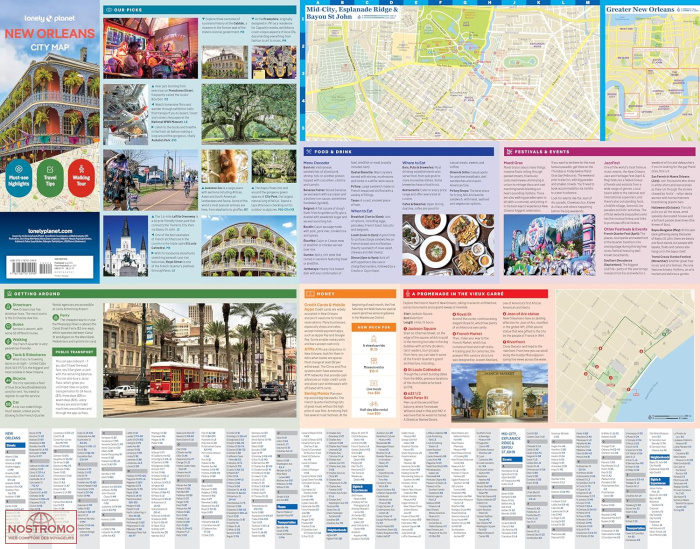The image size is (700, 549).
Task: Click the Our Picks eye icon
Action: tap(108, 9)
